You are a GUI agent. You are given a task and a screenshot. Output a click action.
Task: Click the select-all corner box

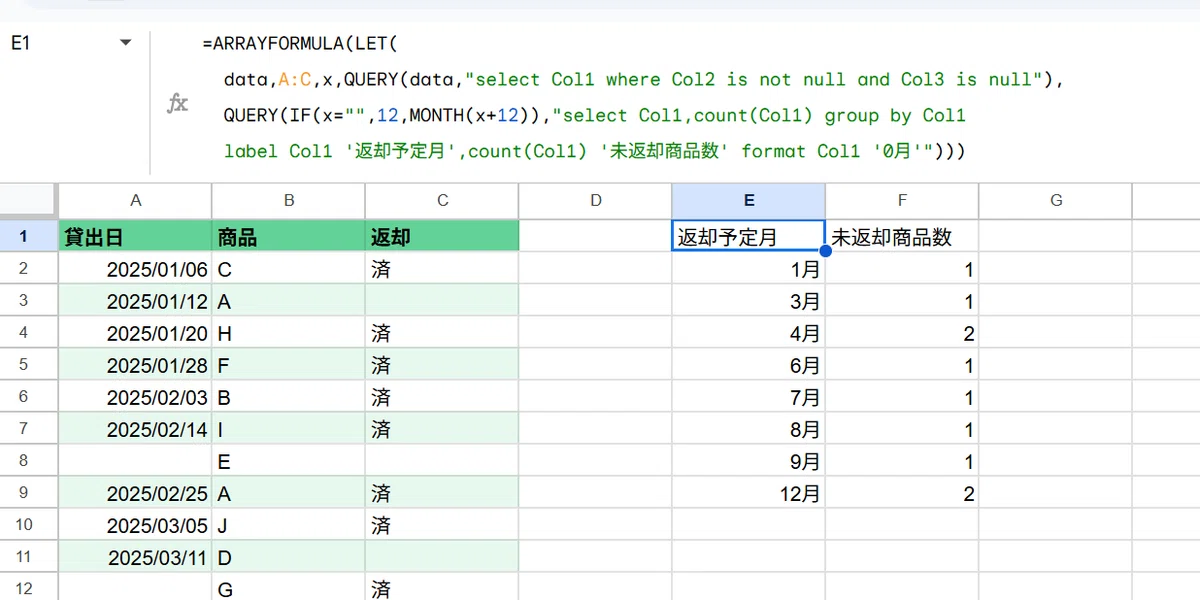[x=26, y=200]
